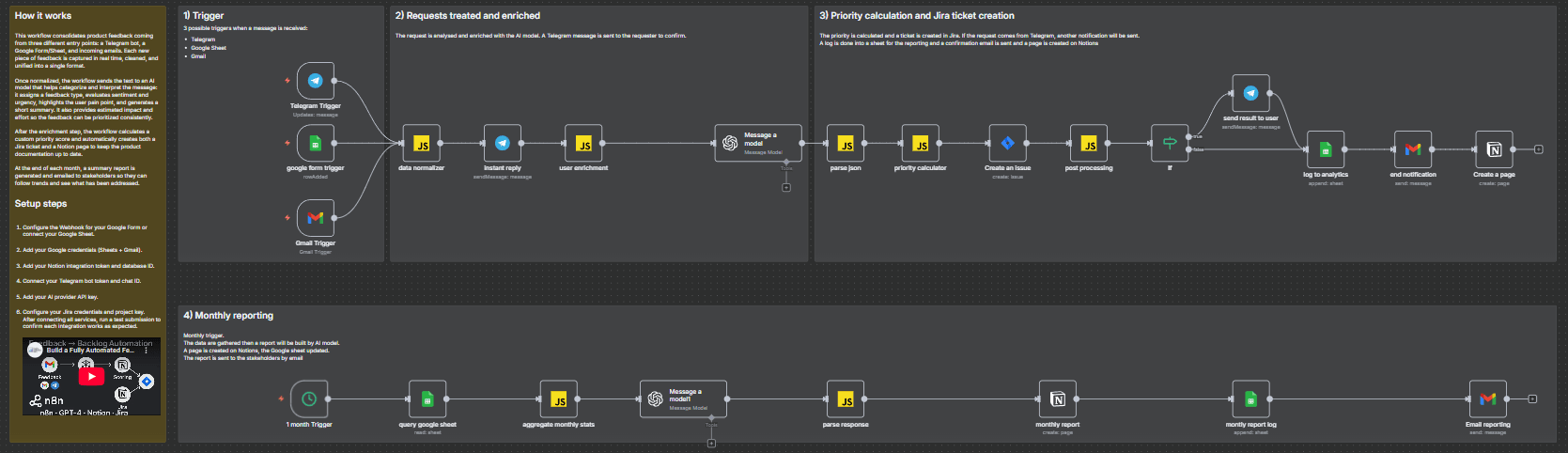Add node after Create a page

(1538, 149)
